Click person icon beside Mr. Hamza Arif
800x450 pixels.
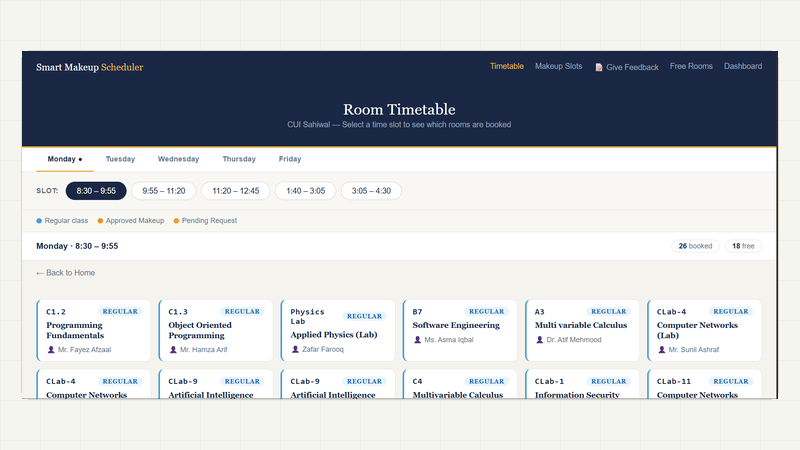173,349
